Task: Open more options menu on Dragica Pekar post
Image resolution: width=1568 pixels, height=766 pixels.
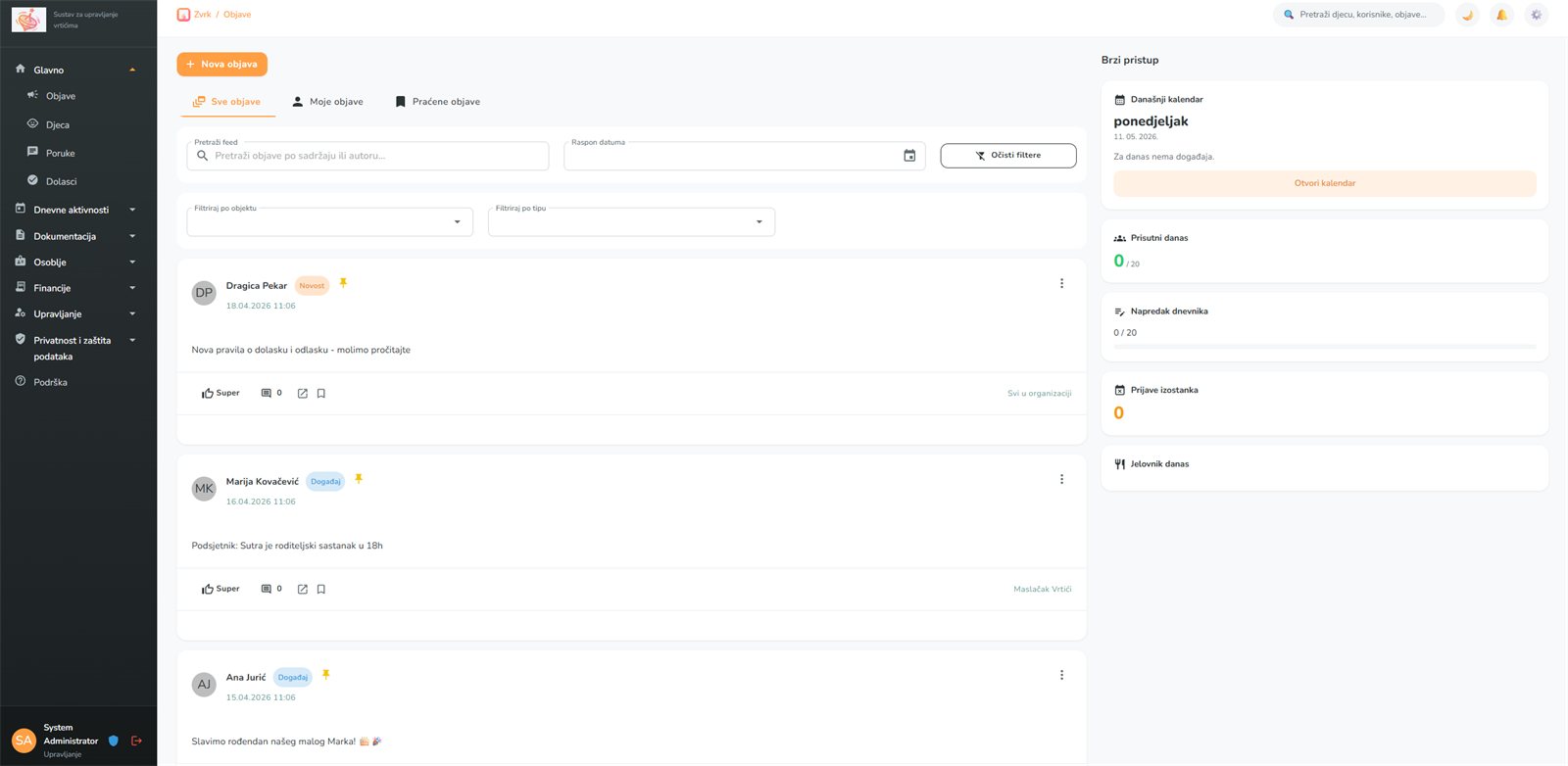Action: tap(1061, 283)
